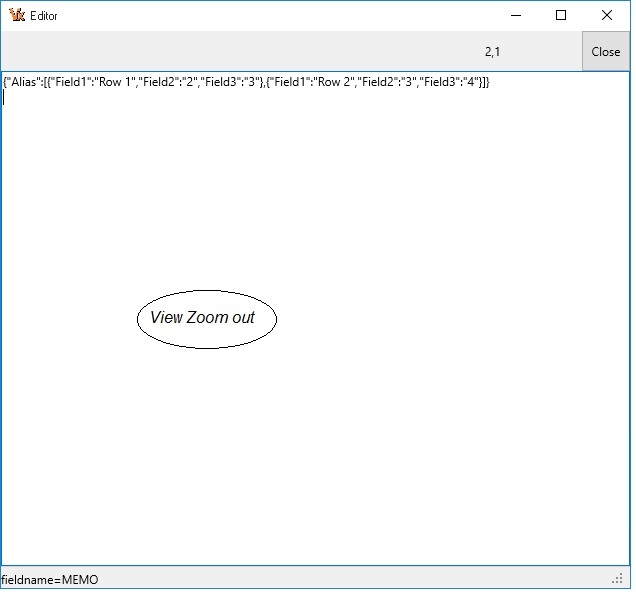Maximize the Editor window

click(x=561, y=15)
